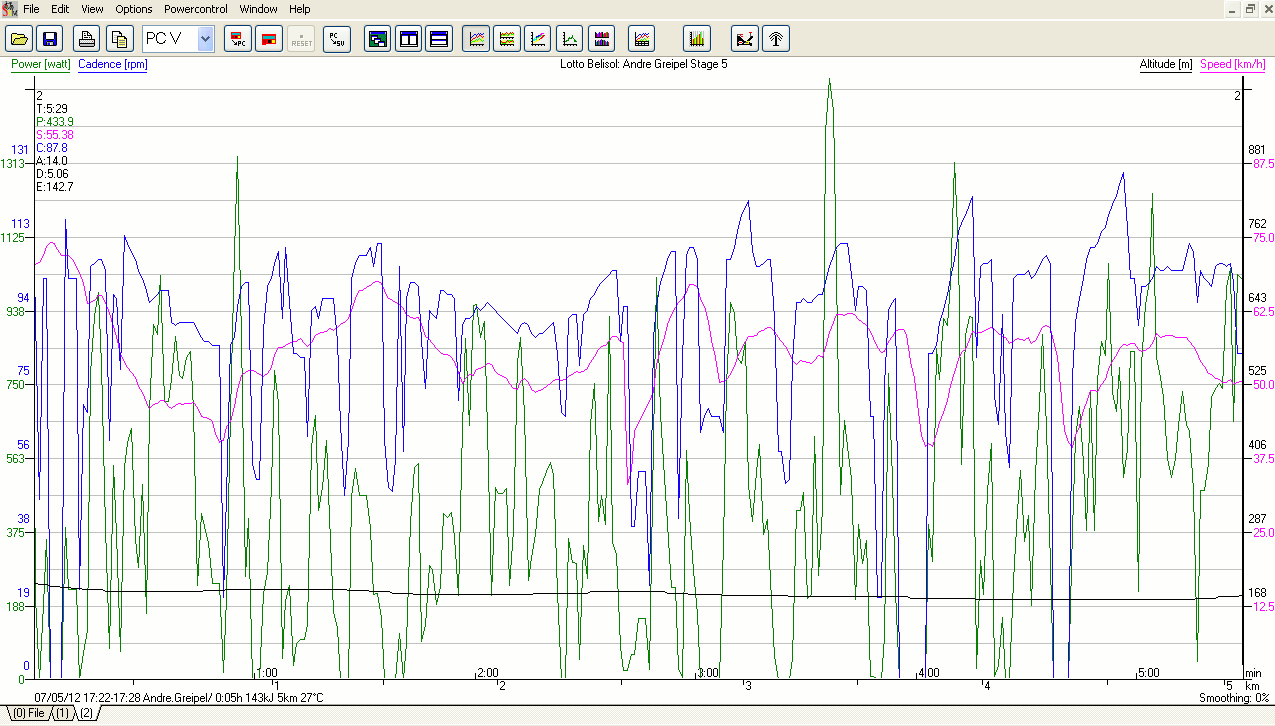This screenshot has height=726, width=1275.
Task: Click the download to PC device icon
Action: pos(238,39)
